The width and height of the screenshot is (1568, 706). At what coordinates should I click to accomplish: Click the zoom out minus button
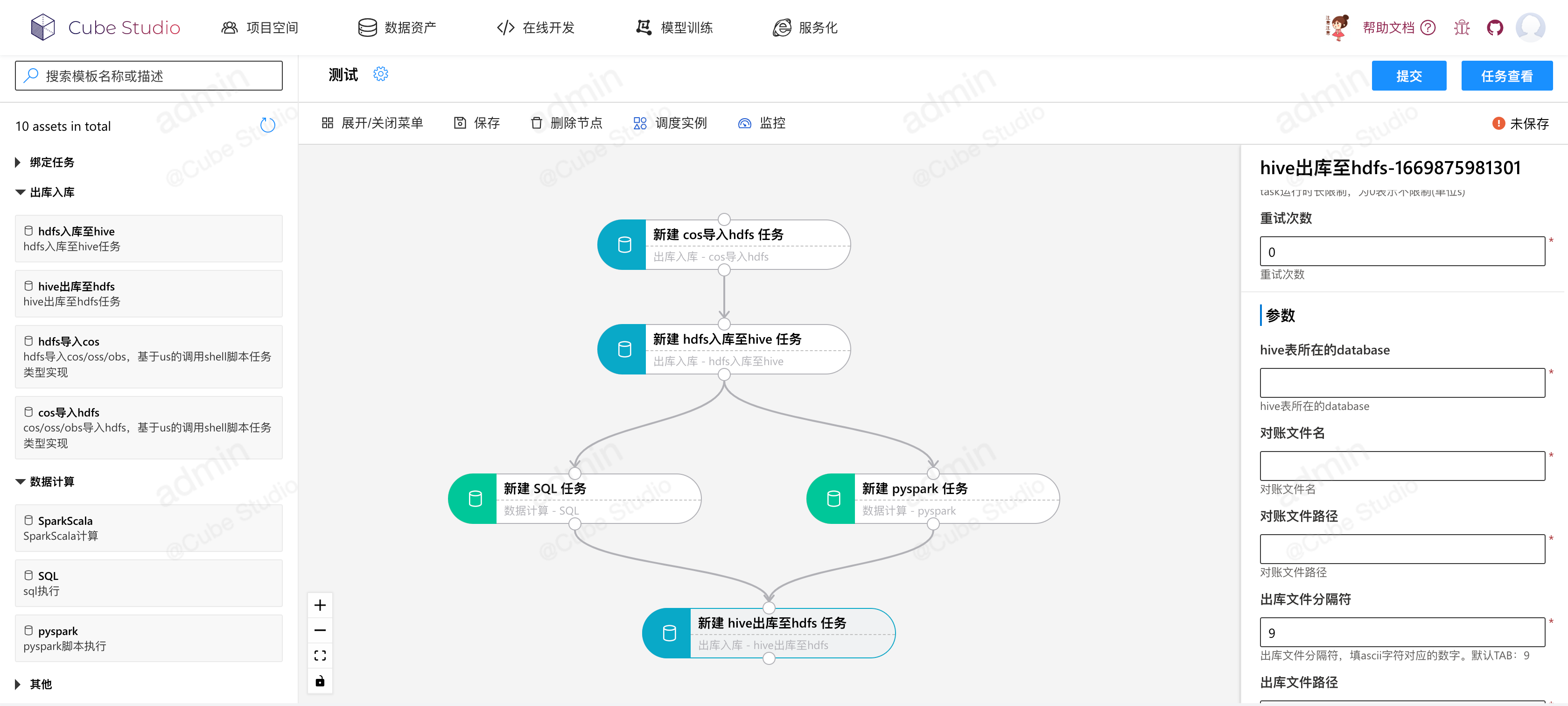click(320, 630)
